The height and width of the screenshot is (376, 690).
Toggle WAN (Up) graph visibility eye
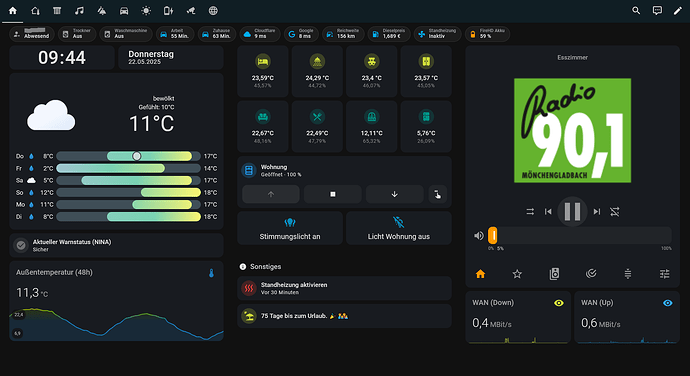(x=668, y=303)
